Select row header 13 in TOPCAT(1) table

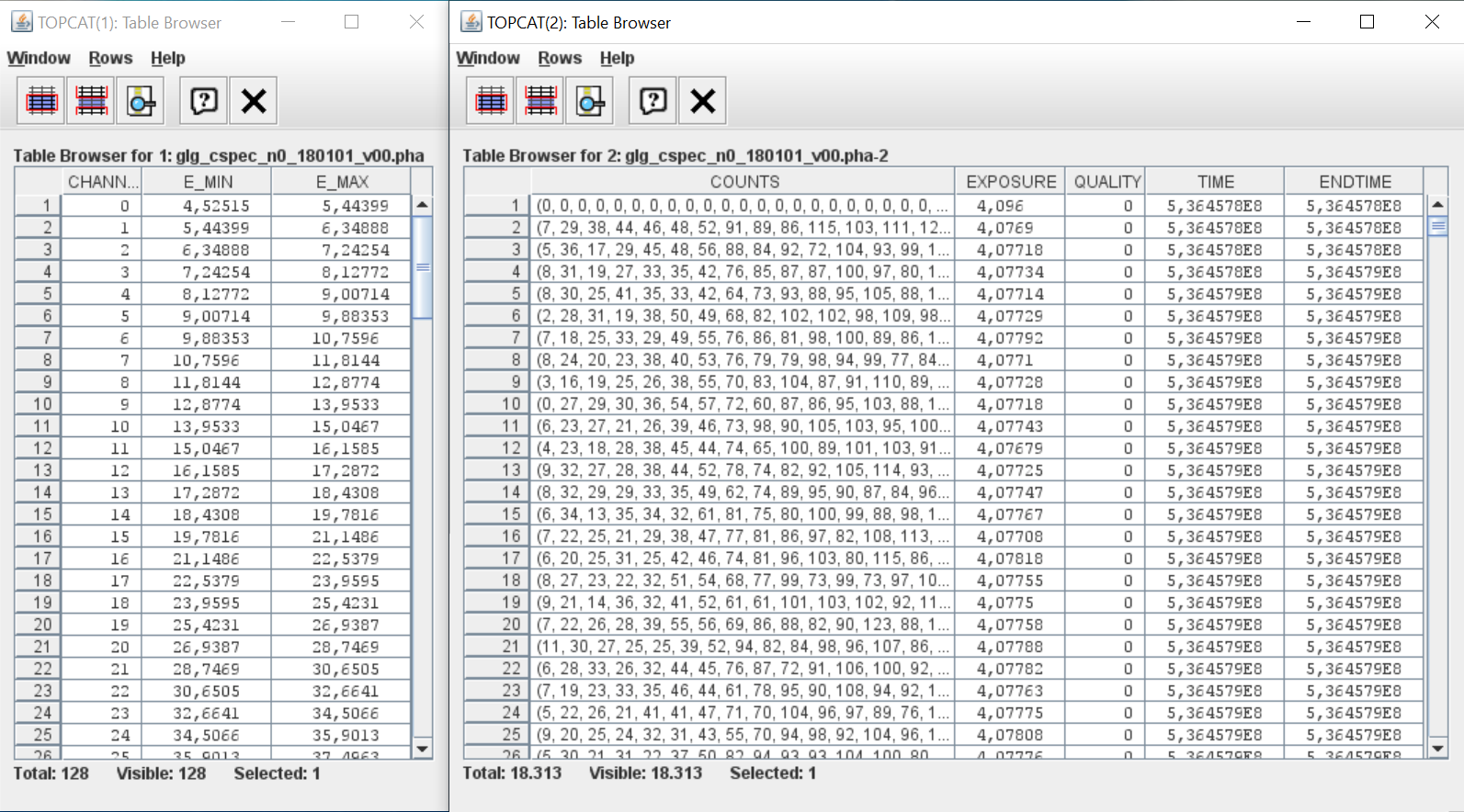point(39,470)
